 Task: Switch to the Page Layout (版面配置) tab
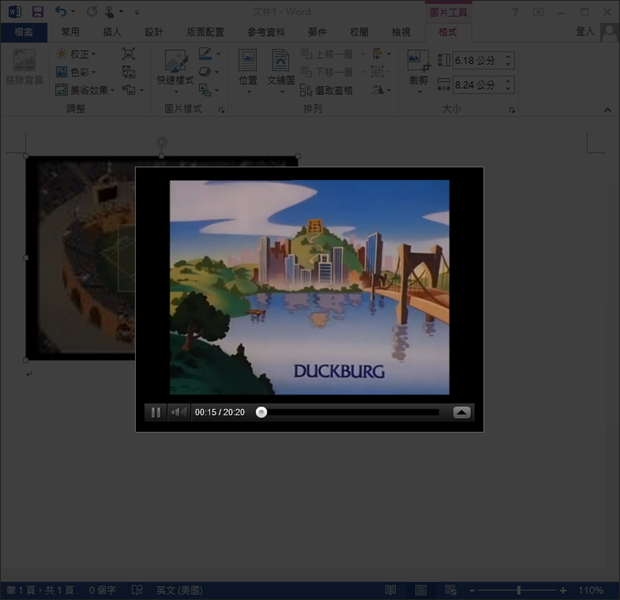pyautogui.click(x=205, y=32)
